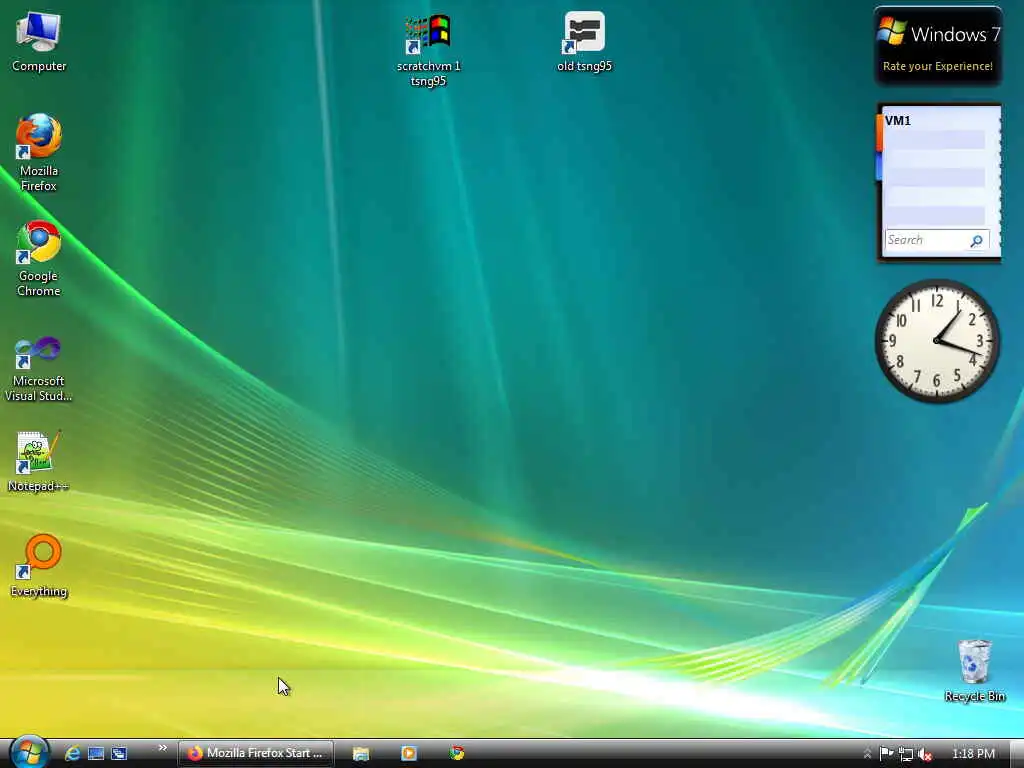Open the network status tray icon
Viewport: 1024px width, 768px height.
[x=905, y=754]
